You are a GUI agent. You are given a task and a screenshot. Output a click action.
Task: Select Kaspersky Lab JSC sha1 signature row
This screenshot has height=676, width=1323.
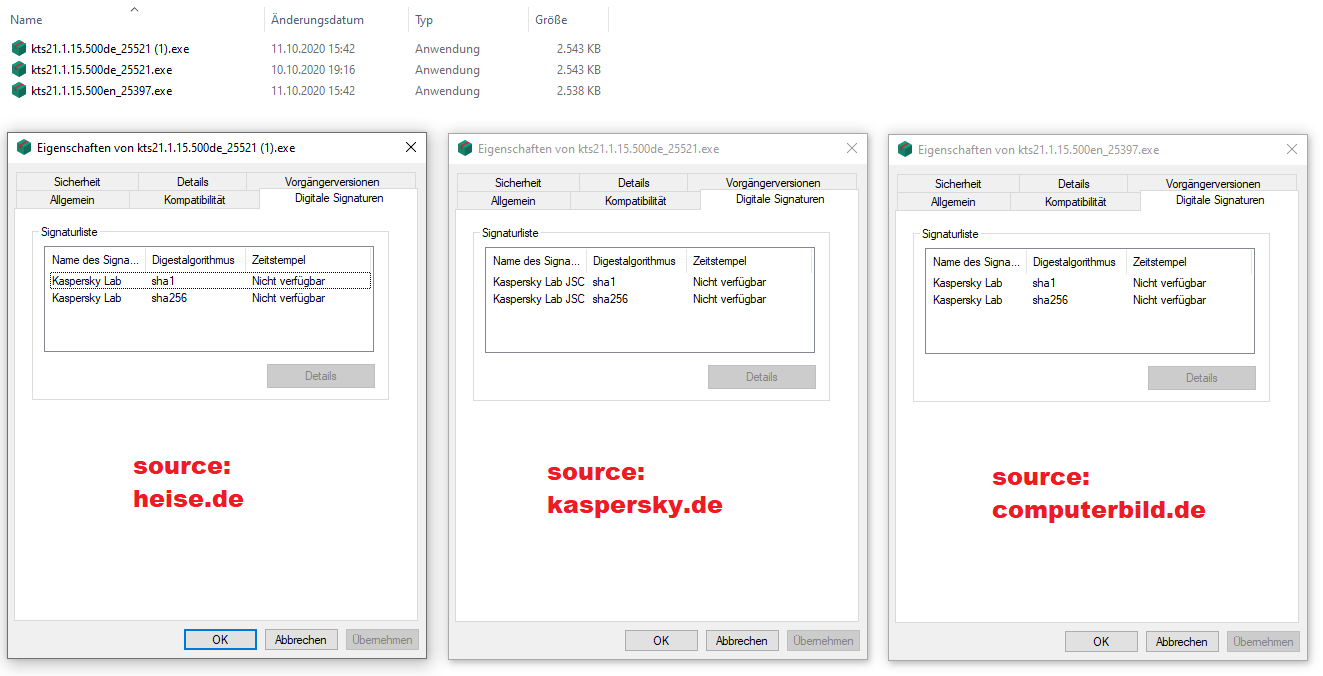click(x=651, y=282)
